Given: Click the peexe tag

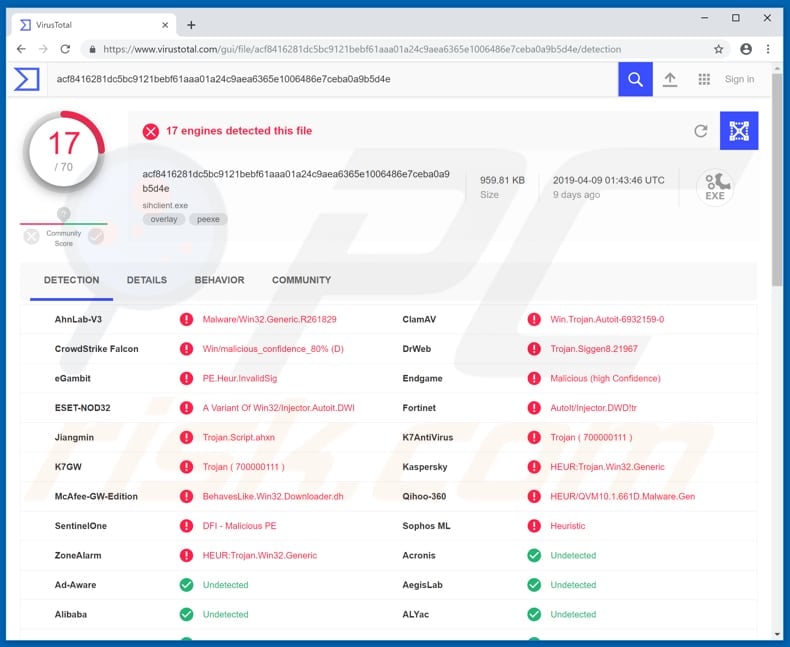Looking at the screenshot, I should pyautogui.click(x=208, y=219).
